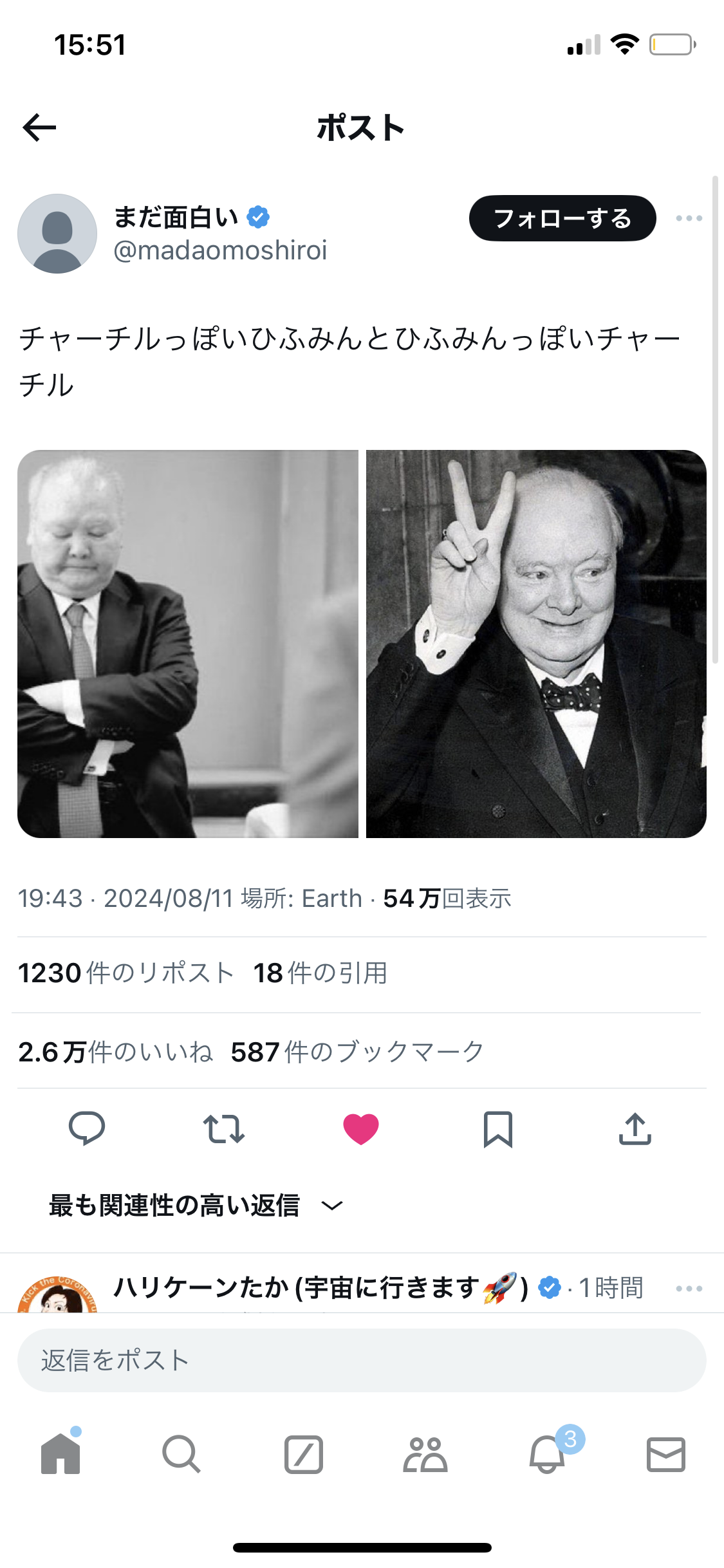
Task: Open the Grok slash icon tab
Action: coord(303,1454)
